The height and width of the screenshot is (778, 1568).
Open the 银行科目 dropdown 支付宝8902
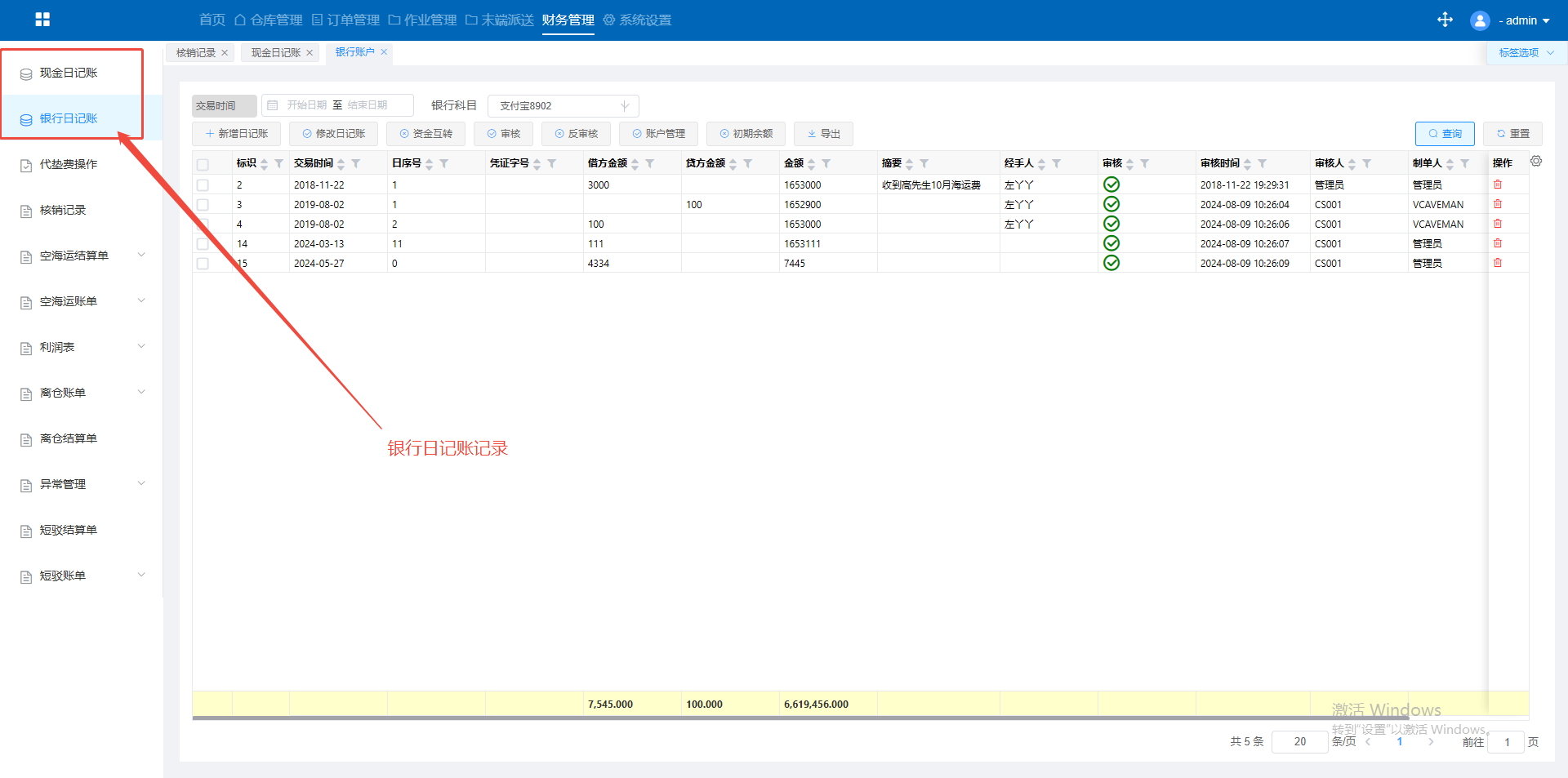[563, 106]
